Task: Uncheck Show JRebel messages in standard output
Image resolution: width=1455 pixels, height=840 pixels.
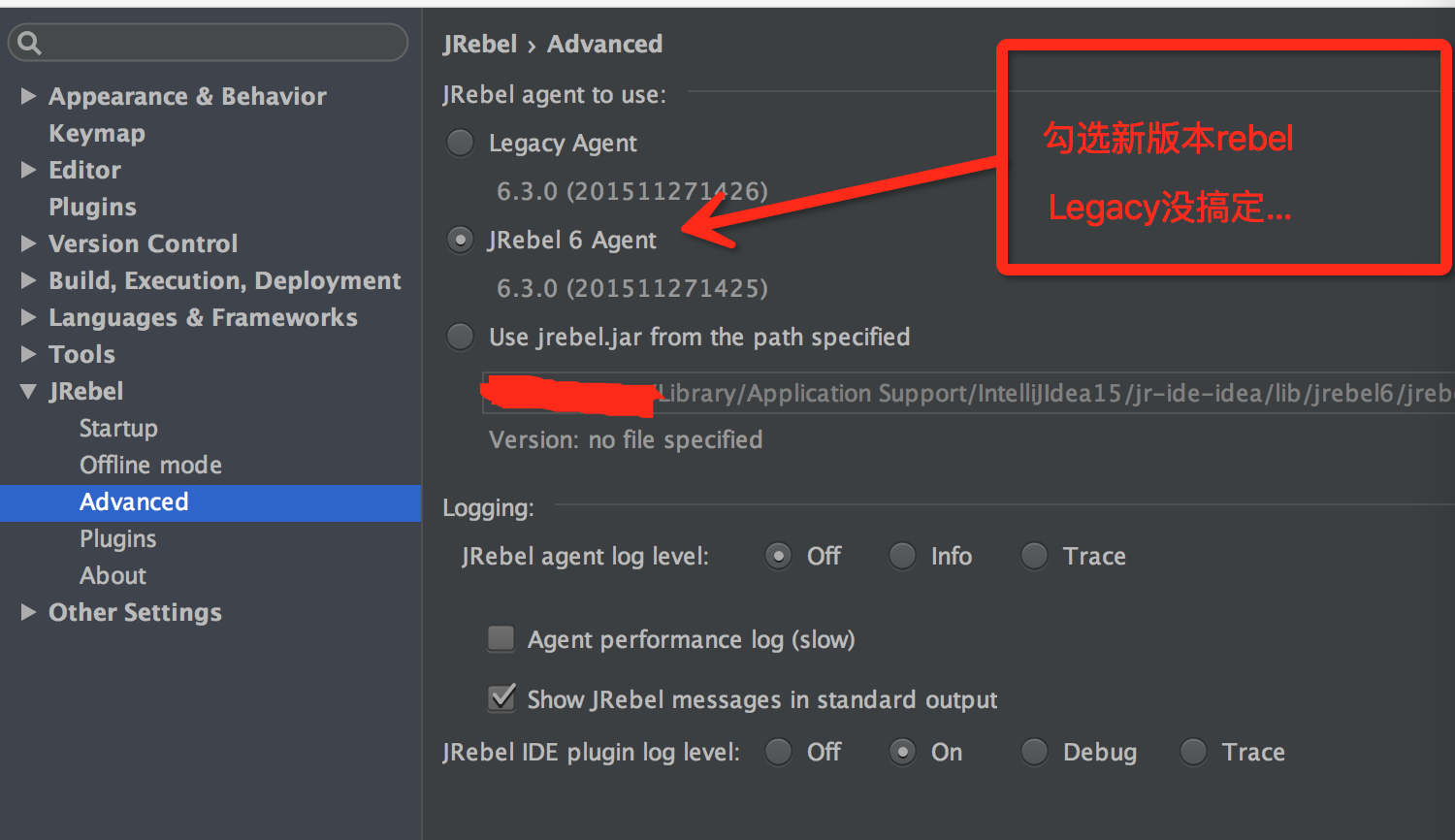Action: 501,697
